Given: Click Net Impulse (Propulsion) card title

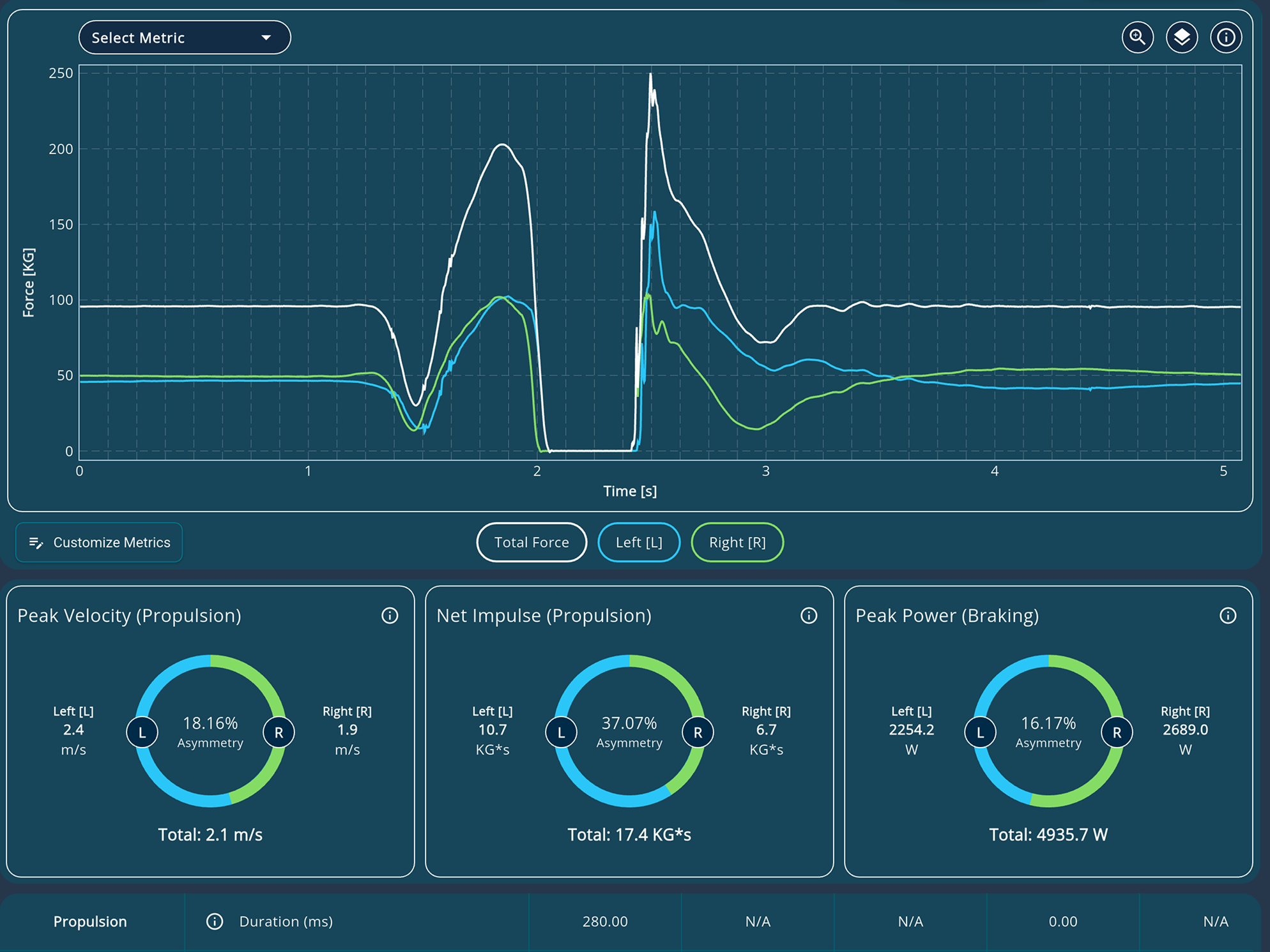Looking at the screenshot, I should coord(544,616).
